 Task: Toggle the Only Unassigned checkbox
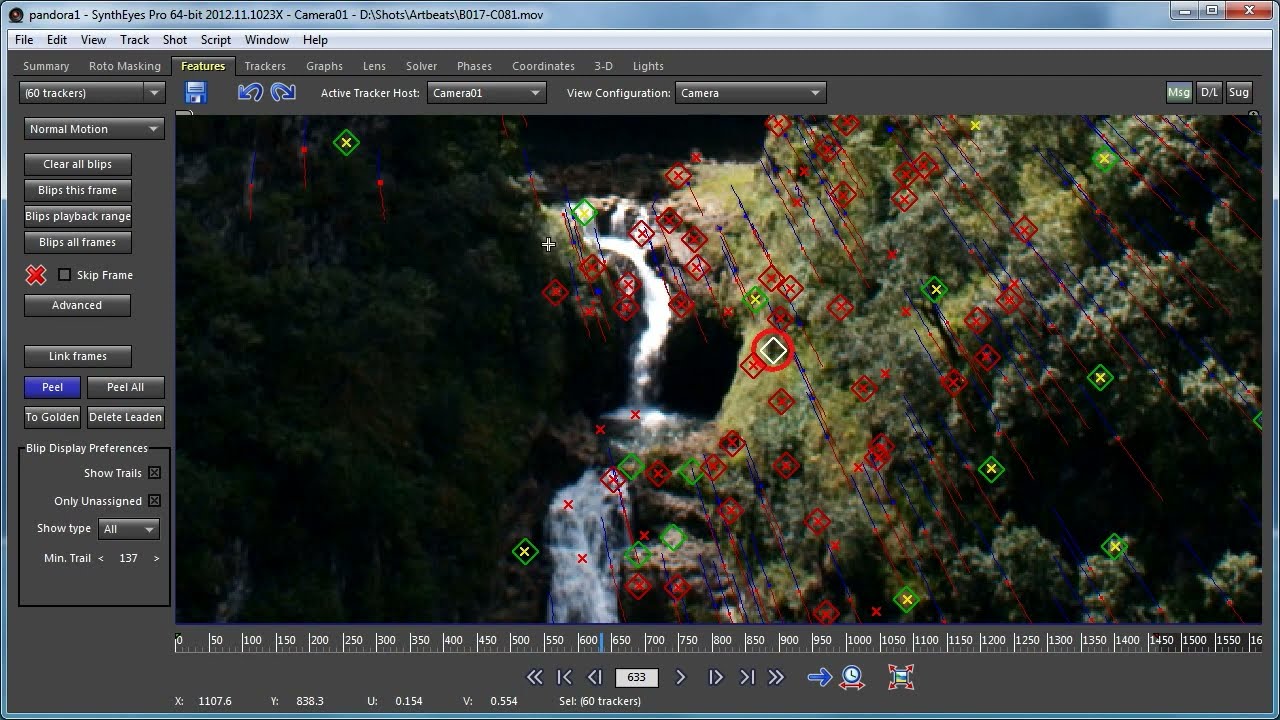coord(155,501)
